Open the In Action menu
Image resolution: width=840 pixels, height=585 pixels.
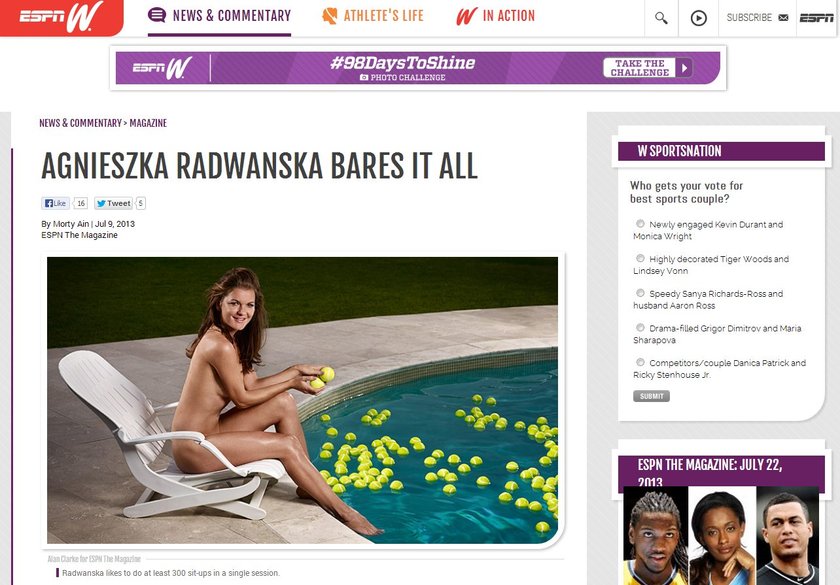point(496,16)
